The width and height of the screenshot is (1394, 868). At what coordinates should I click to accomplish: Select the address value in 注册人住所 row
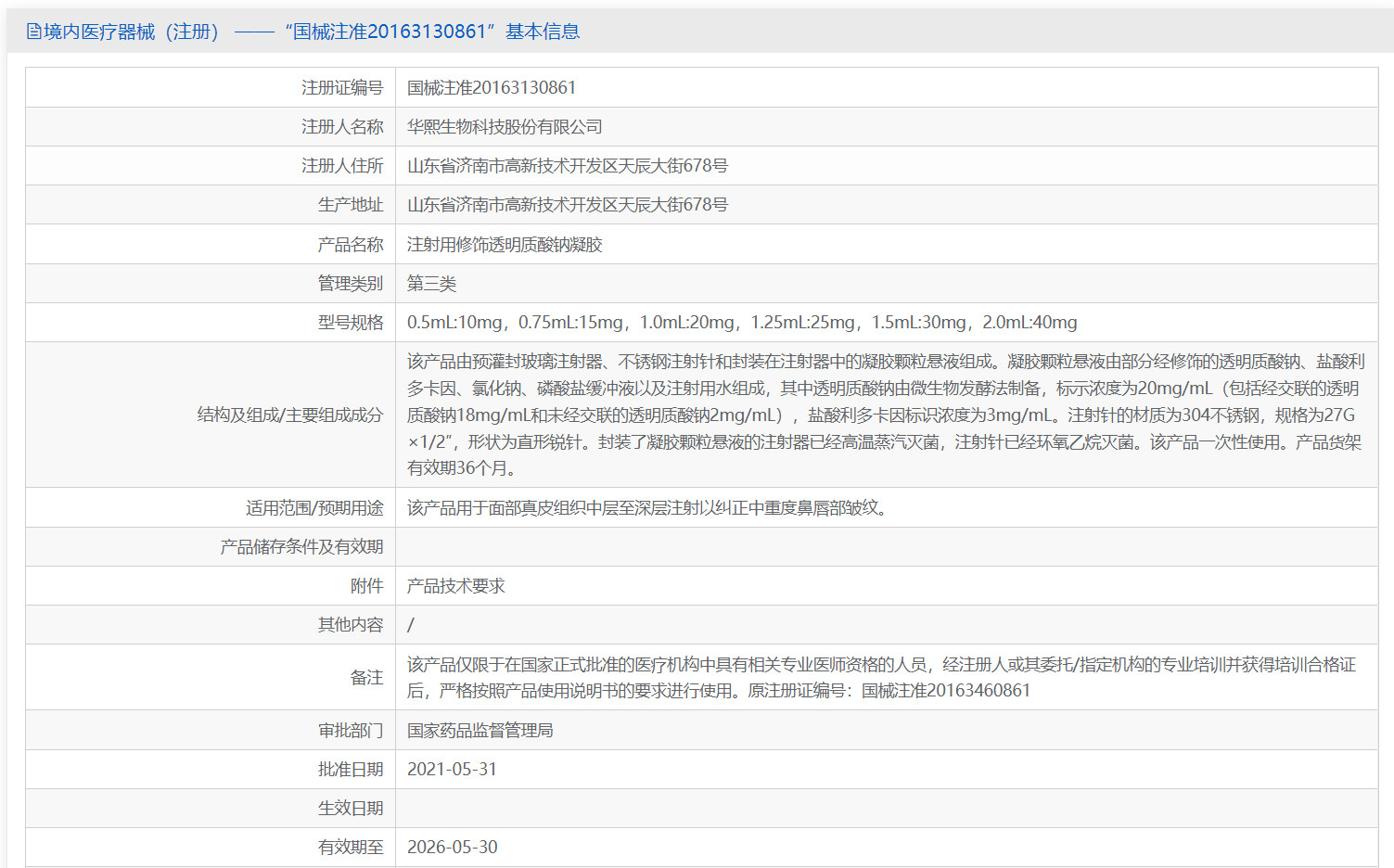568,166
